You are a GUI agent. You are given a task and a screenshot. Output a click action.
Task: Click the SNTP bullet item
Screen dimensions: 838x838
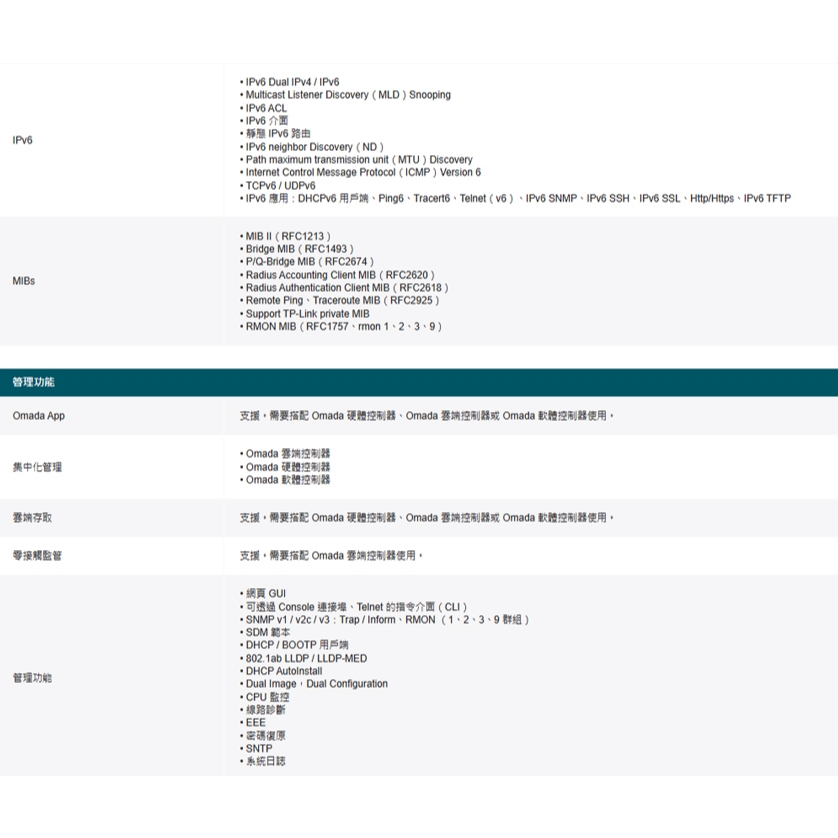click(x=258, y=749)
